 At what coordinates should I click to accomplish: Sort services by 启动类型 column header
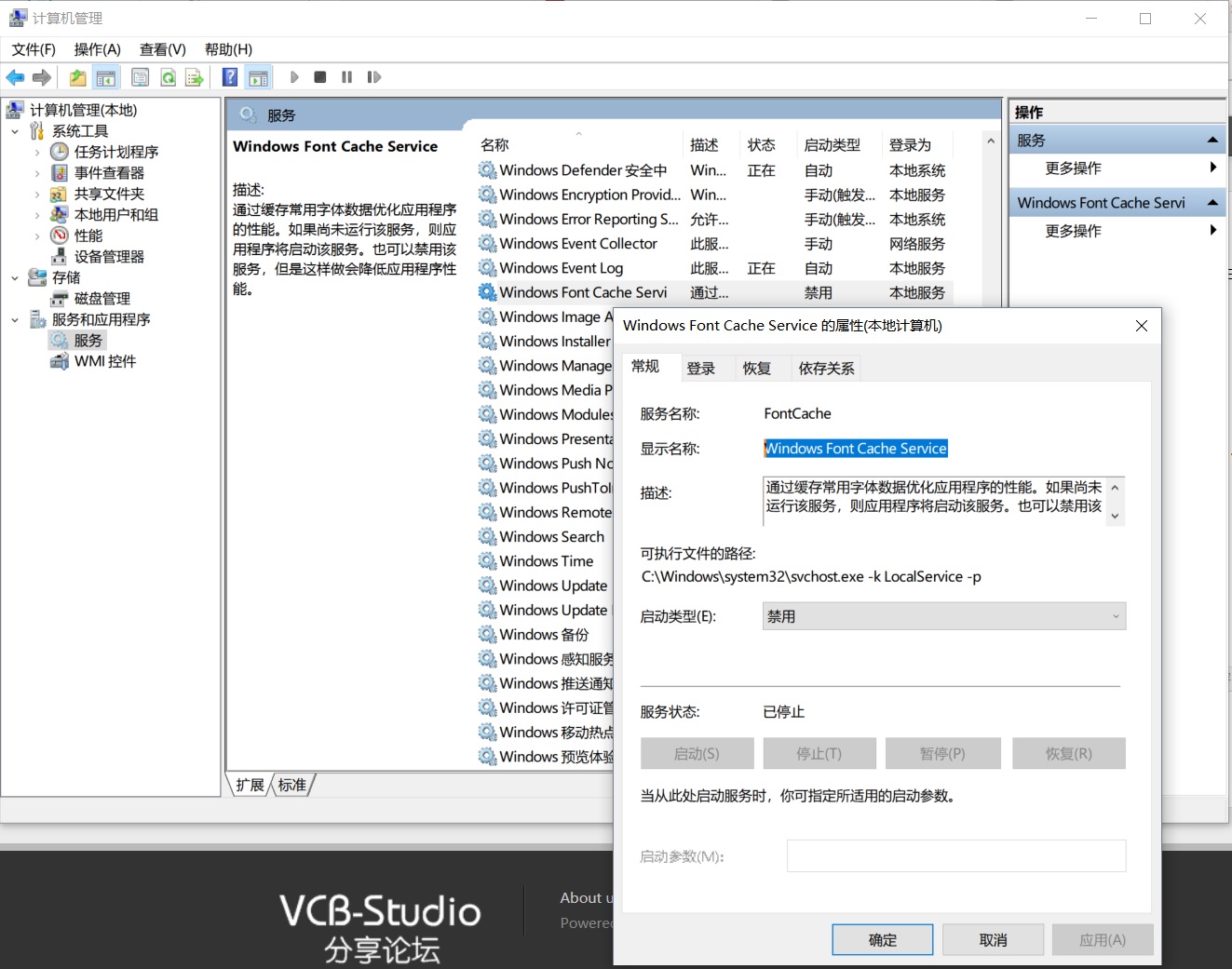click(838, 145)
